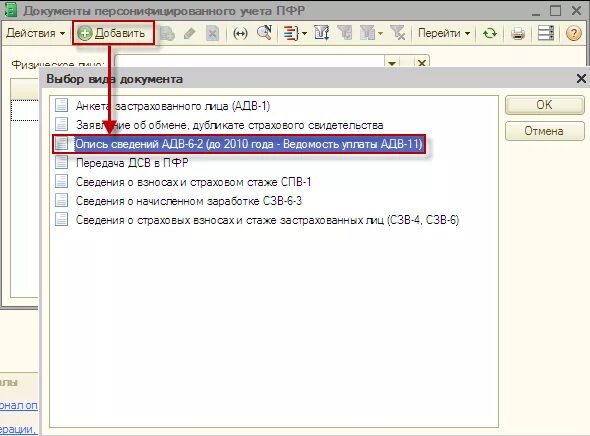Click the printer icon
Image resolution: width=590 pixels, height=436 pixels.
pyautogui.click(x=518, y=33)
